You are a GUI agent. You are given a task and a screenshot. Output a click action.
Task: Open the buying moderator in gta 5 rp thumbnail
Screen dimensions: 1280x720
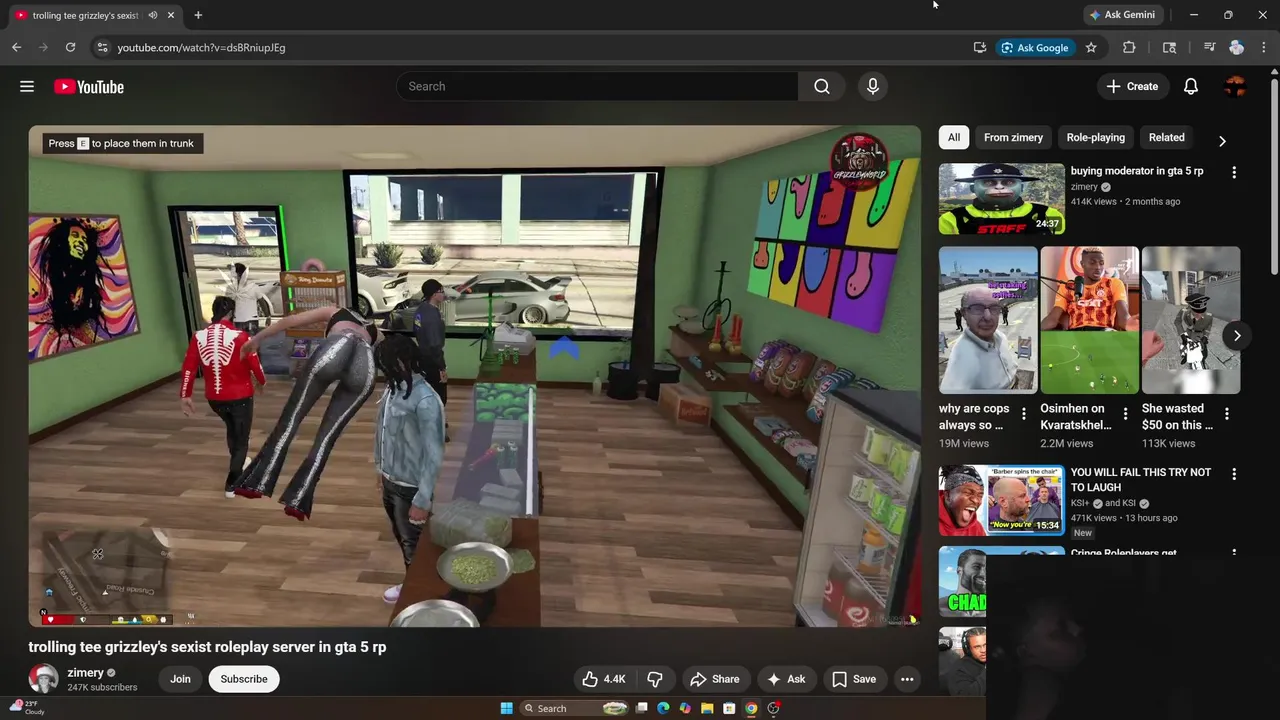(1002, 199)
